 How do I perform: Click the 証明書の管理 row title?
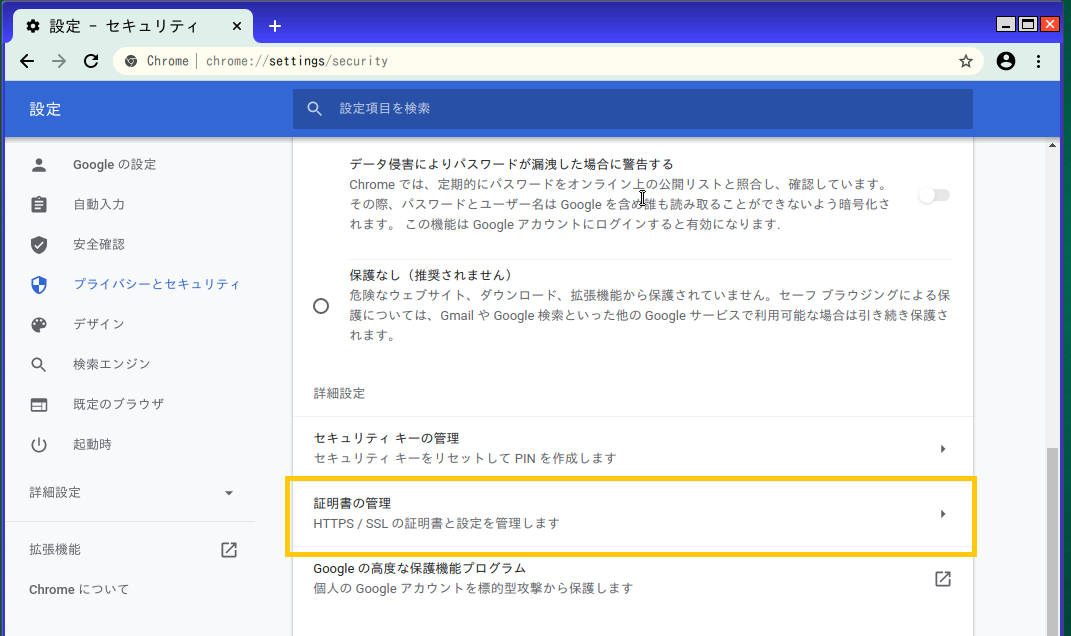(352, 503)
